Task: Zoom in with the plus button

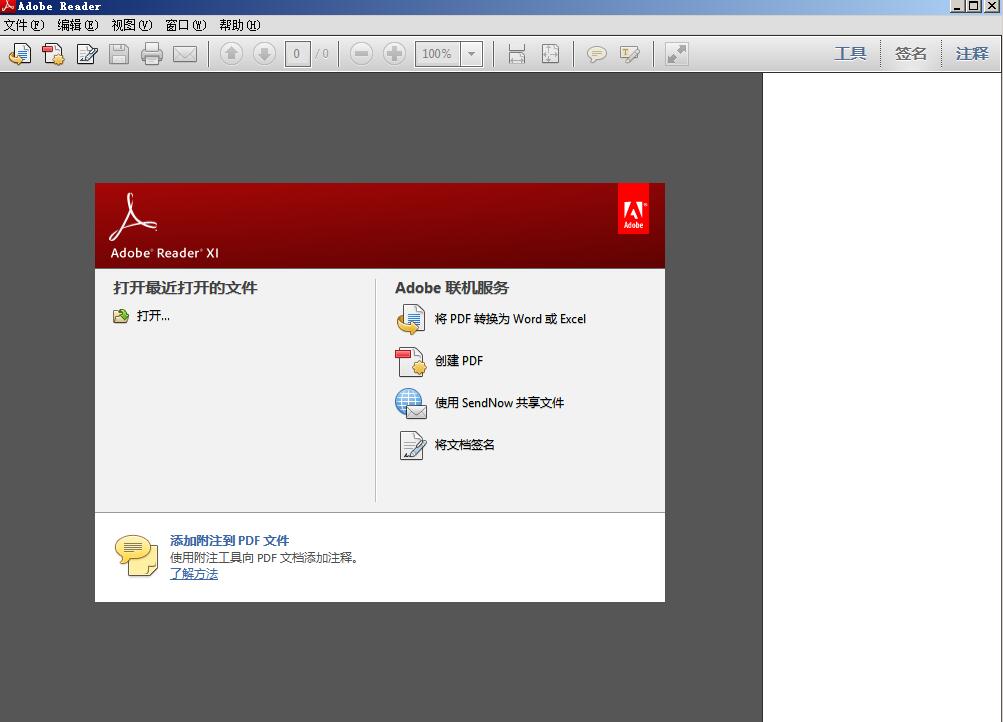Action: tap(394, 54)
